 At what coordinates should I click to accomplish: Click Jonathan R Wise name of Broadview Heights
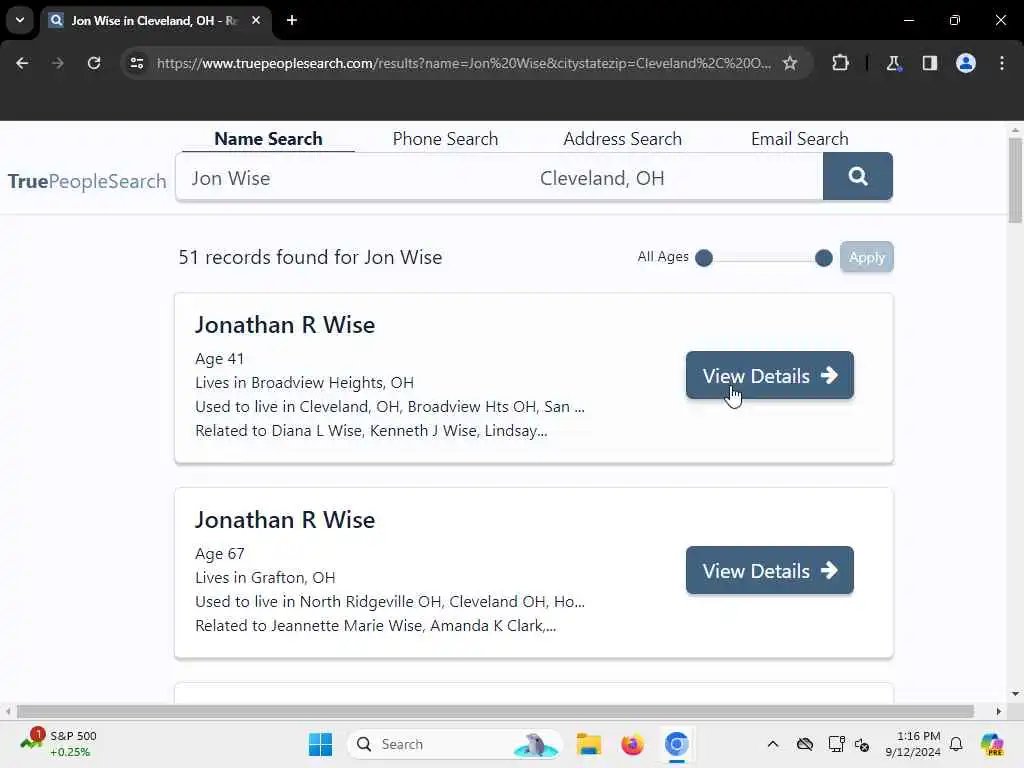[x=285, y=325]
